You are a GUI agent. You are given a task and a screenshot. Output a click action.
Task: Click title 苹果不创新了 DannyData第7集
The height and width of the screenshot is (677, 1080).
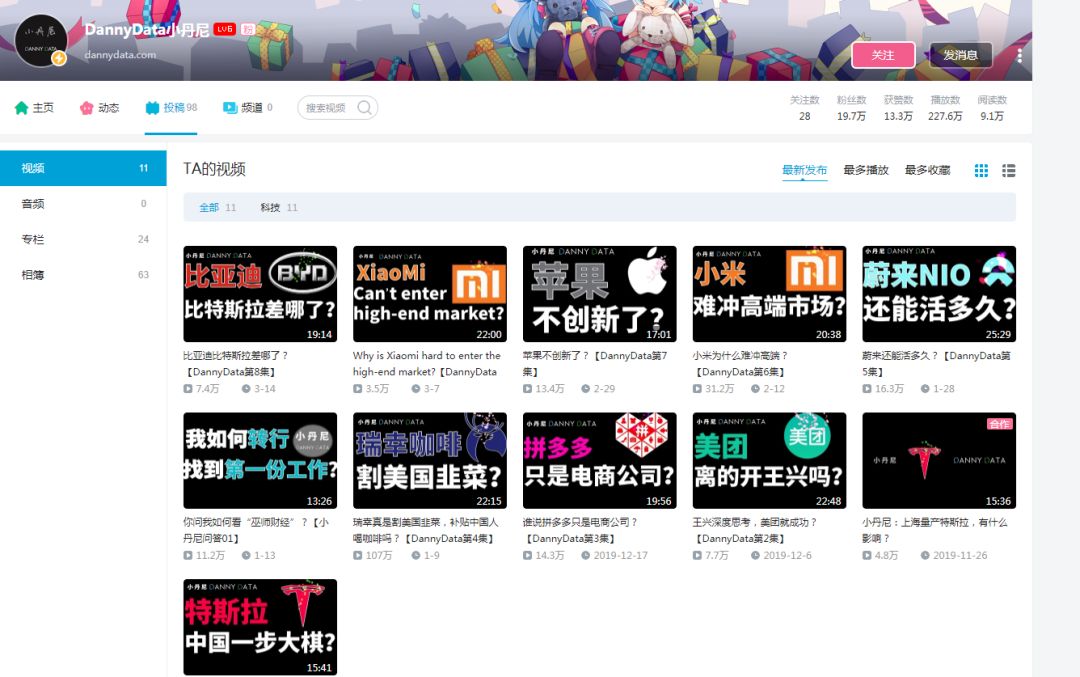click(595, 364)
